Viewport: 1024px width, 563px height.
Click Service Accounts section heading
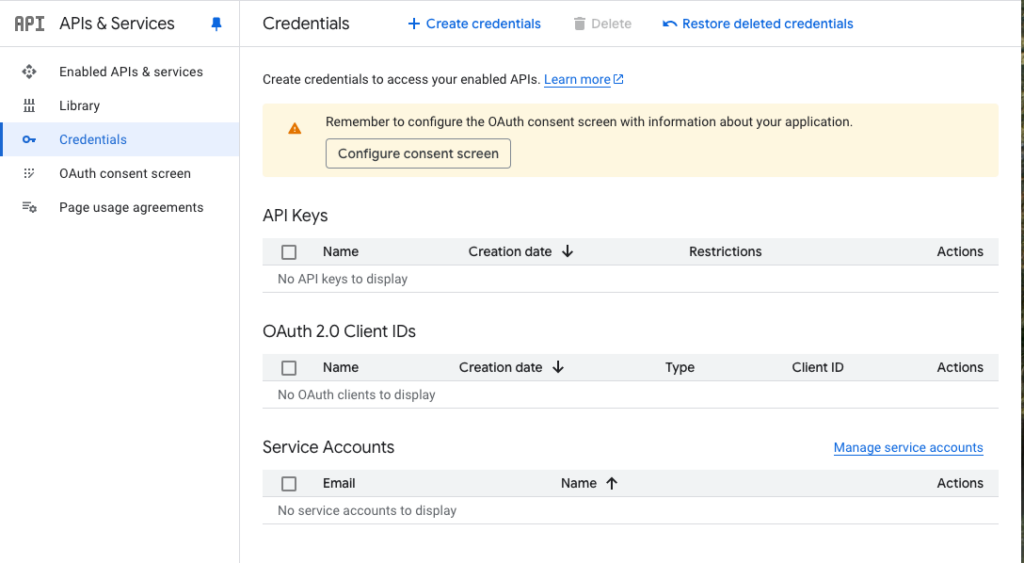[328, 447]
